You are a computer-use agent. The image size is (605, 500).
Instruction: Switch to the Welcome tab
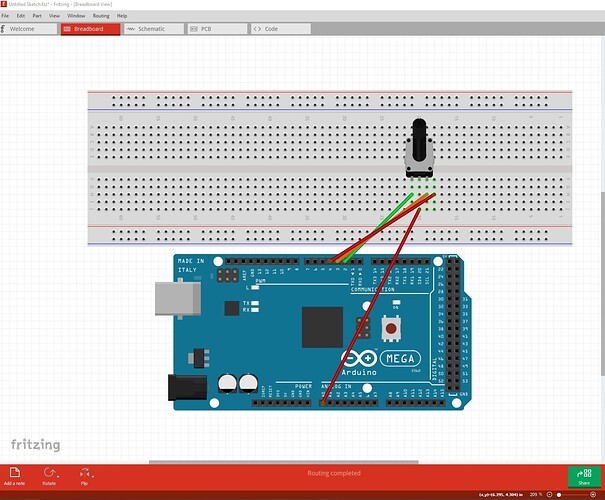click(x=29, y=29)
